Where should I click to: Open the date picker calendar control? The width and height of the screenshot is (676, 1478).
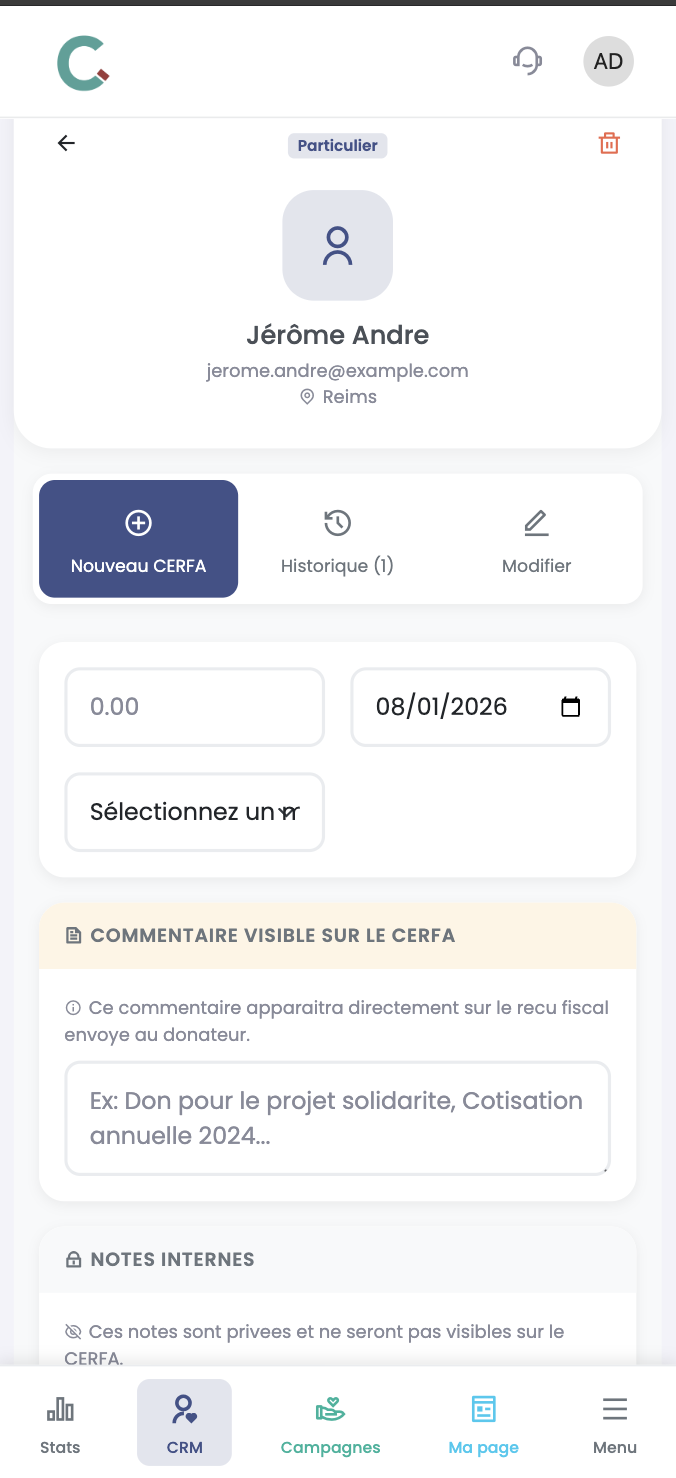point(570,706)
